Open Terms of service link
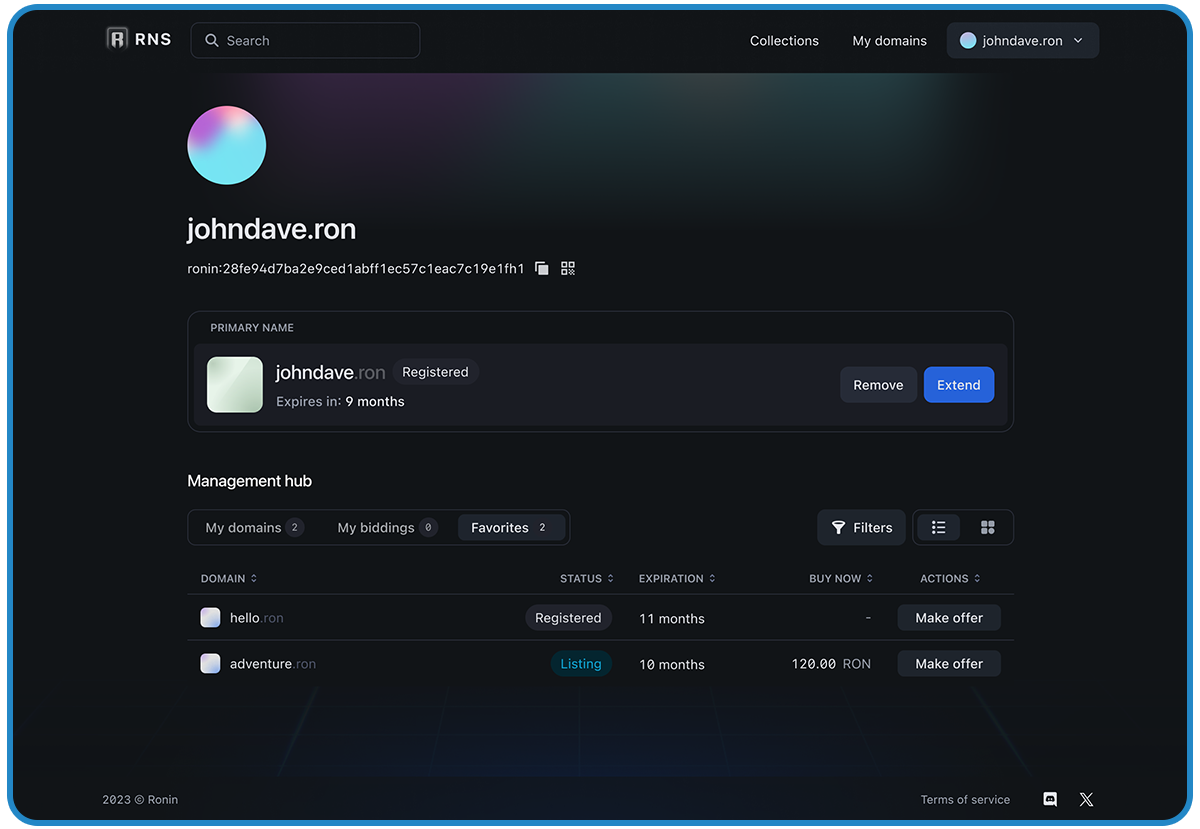This screenshot has height=829, width=1200. [x=965, y=800]
